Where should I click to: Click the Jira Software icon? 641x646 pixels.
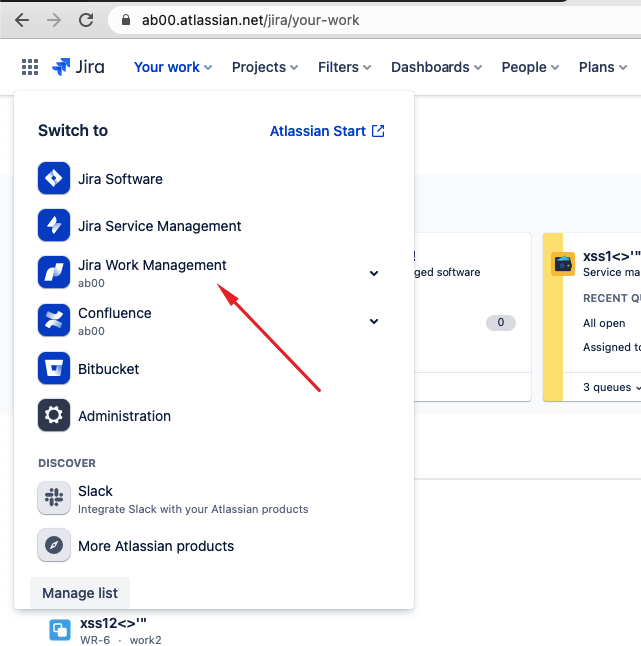53,179
